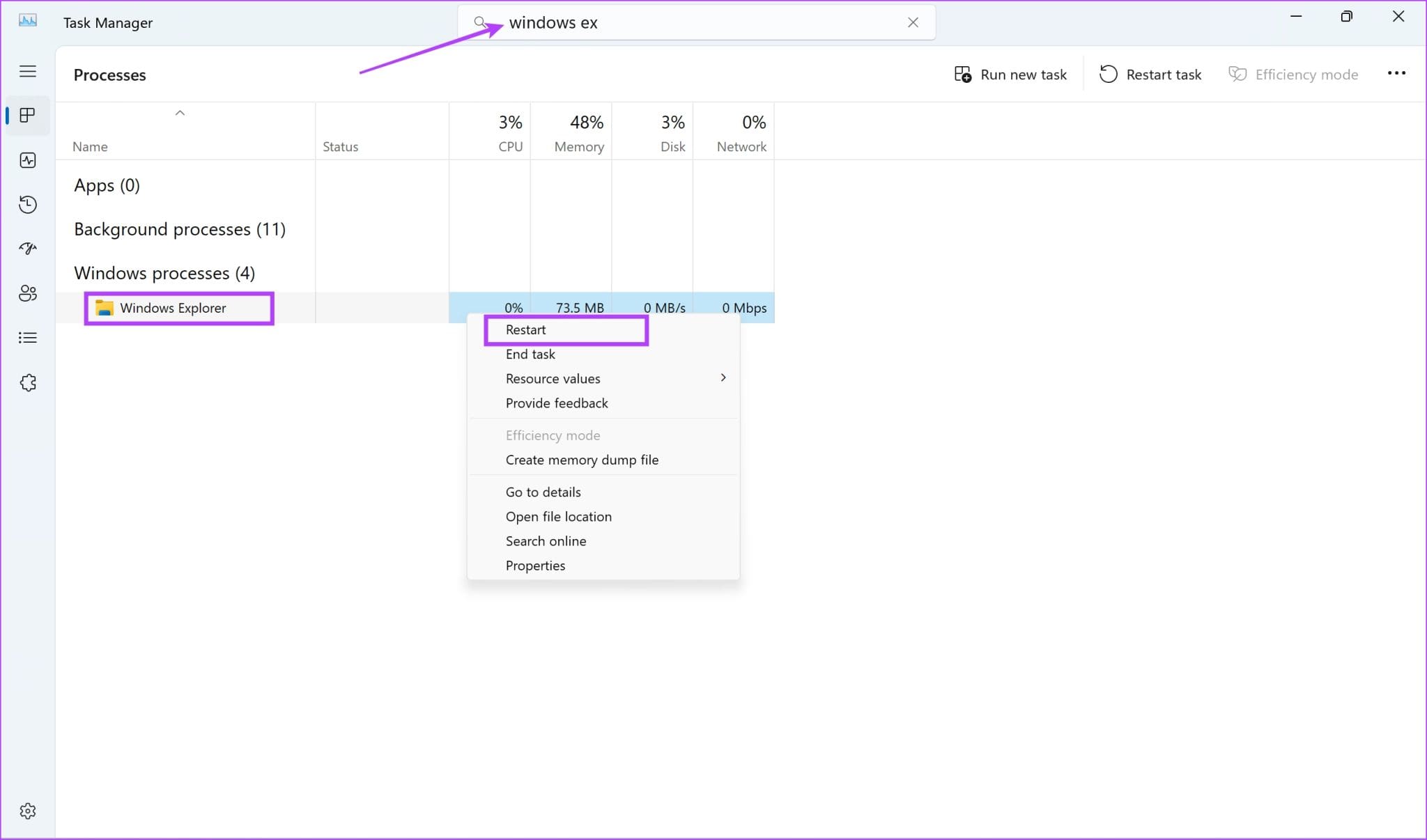Click Run new task
This screenshot has height=840, width=1427.
1010,74
